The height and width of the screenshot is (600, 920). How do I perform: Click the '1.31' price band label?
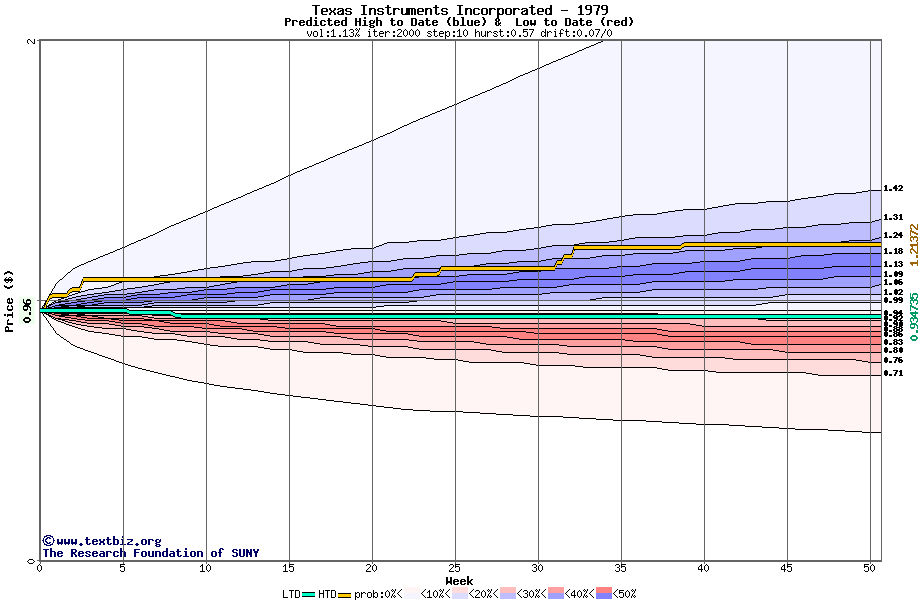(893, 217)
